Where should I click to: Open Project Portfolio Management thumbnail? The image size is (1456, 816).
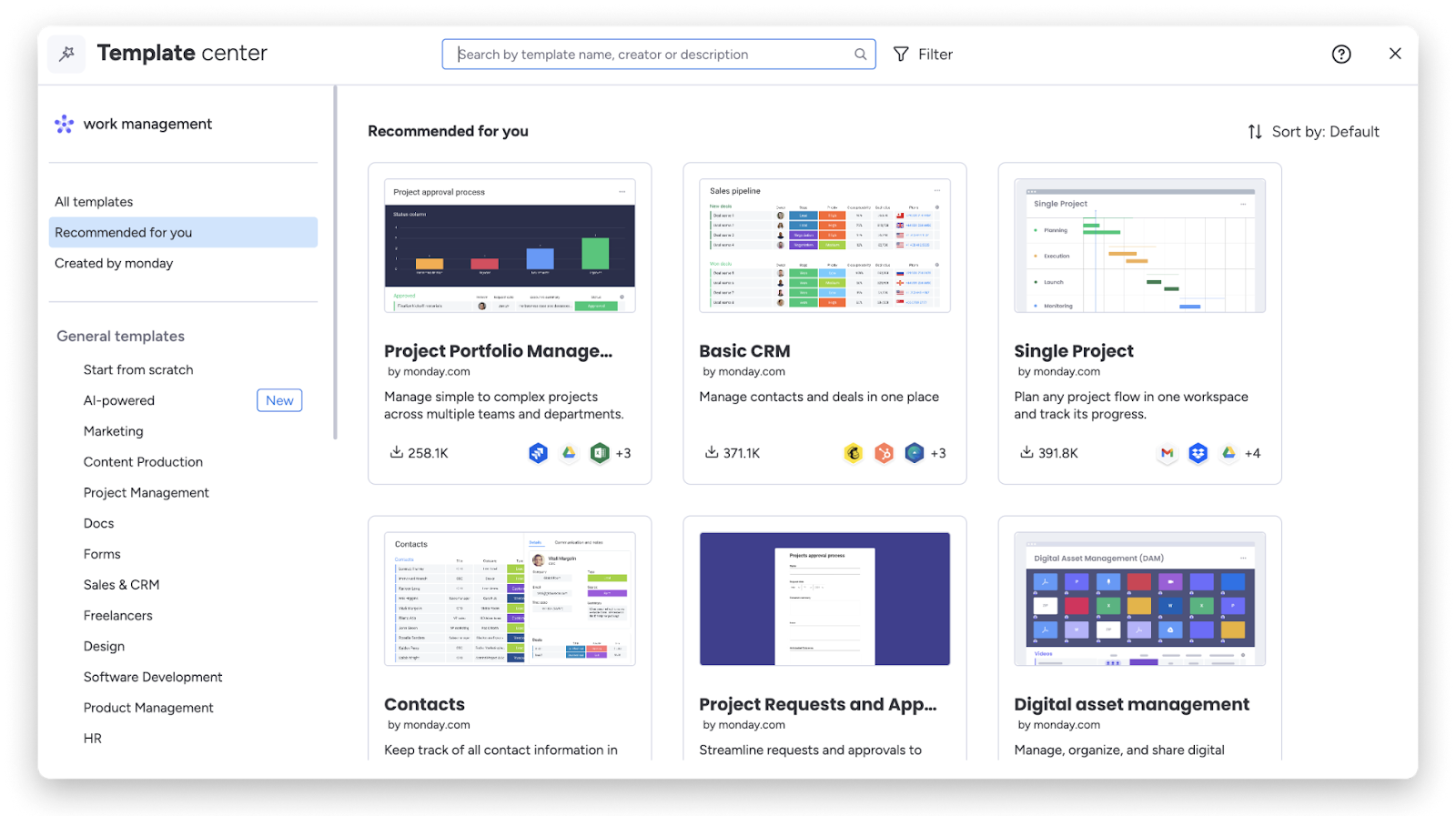pos(510,246)
